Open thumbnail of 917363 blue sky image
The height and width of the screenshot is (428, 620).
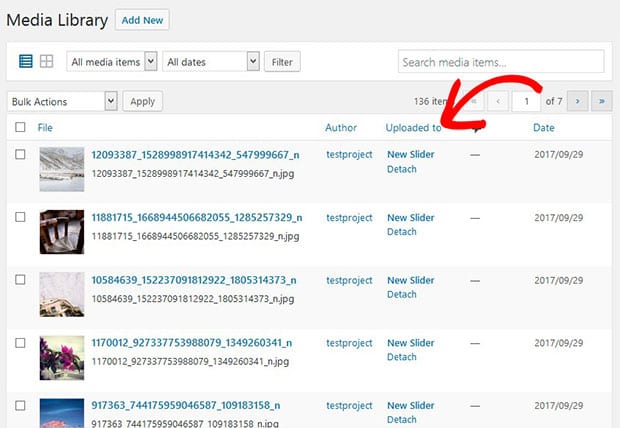pyautogui.click(x=62, y=413)
